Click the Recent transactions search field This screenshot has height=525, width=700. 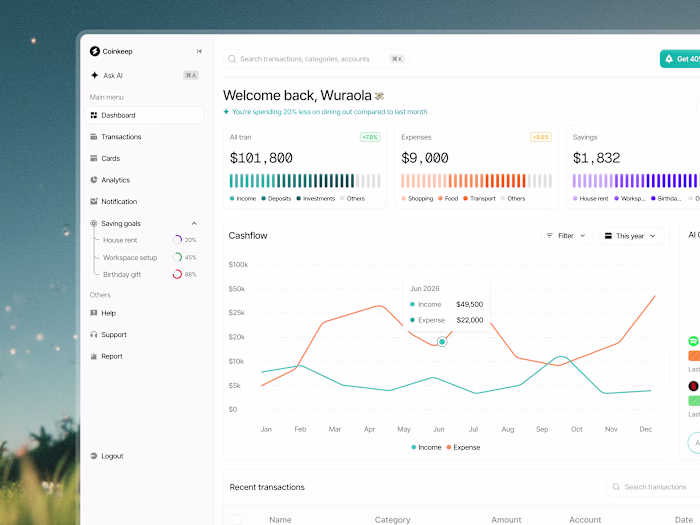(x=653, y=487)
